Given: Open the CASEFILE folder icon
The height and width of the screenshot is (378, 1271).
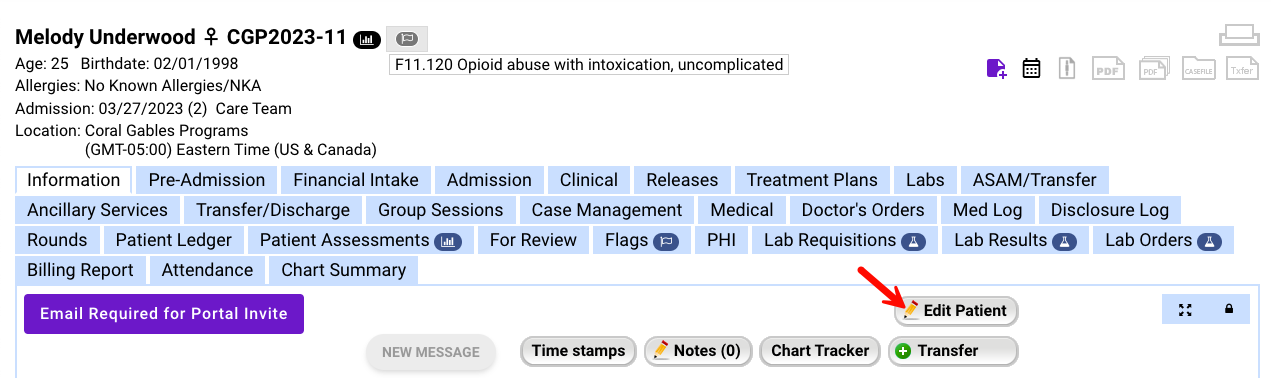Looking at the screenshot, I should 1197,68.
